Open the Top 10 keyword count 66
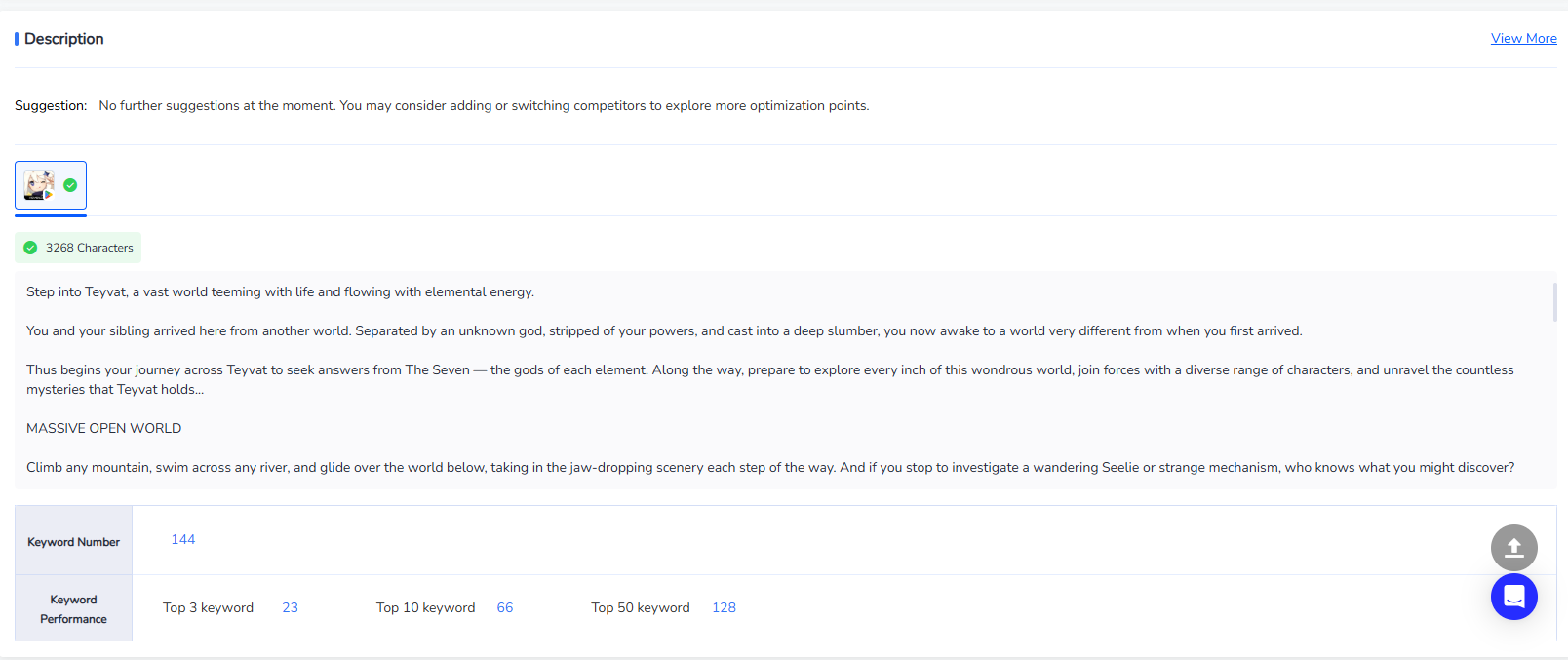 coord(505,608)
